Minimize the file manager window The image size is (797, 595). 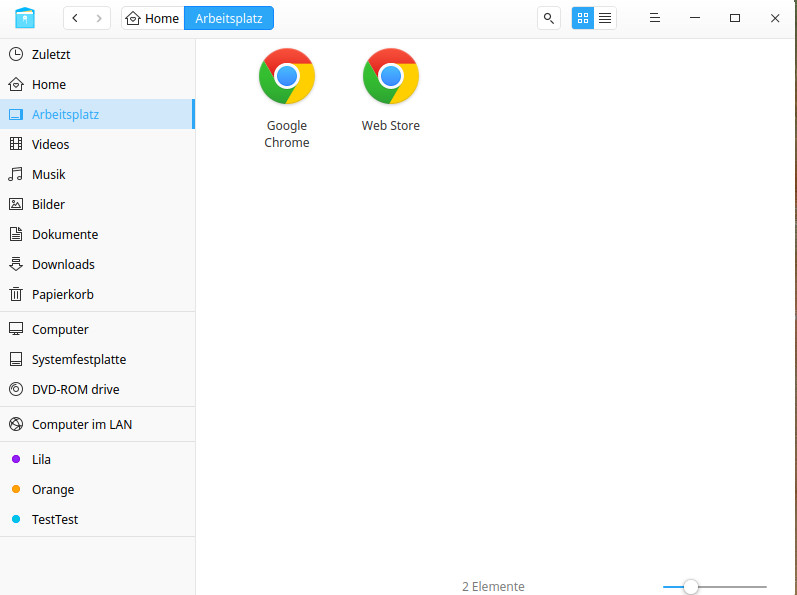coord(695,18)
